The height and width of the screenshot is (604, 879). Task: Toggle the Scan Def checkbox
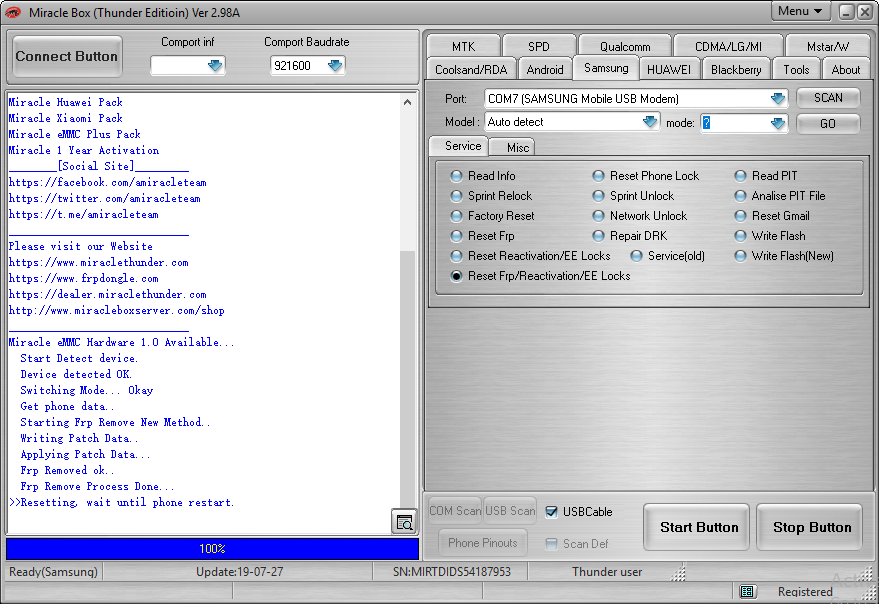(x=552, y=543)
